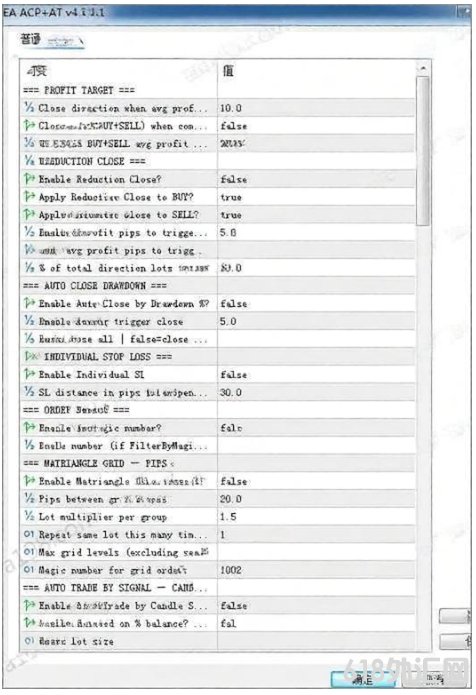This screenshot has width=476, height=695.
Task: Click the 'Lot multiplier per group' label
Action: 103,517
